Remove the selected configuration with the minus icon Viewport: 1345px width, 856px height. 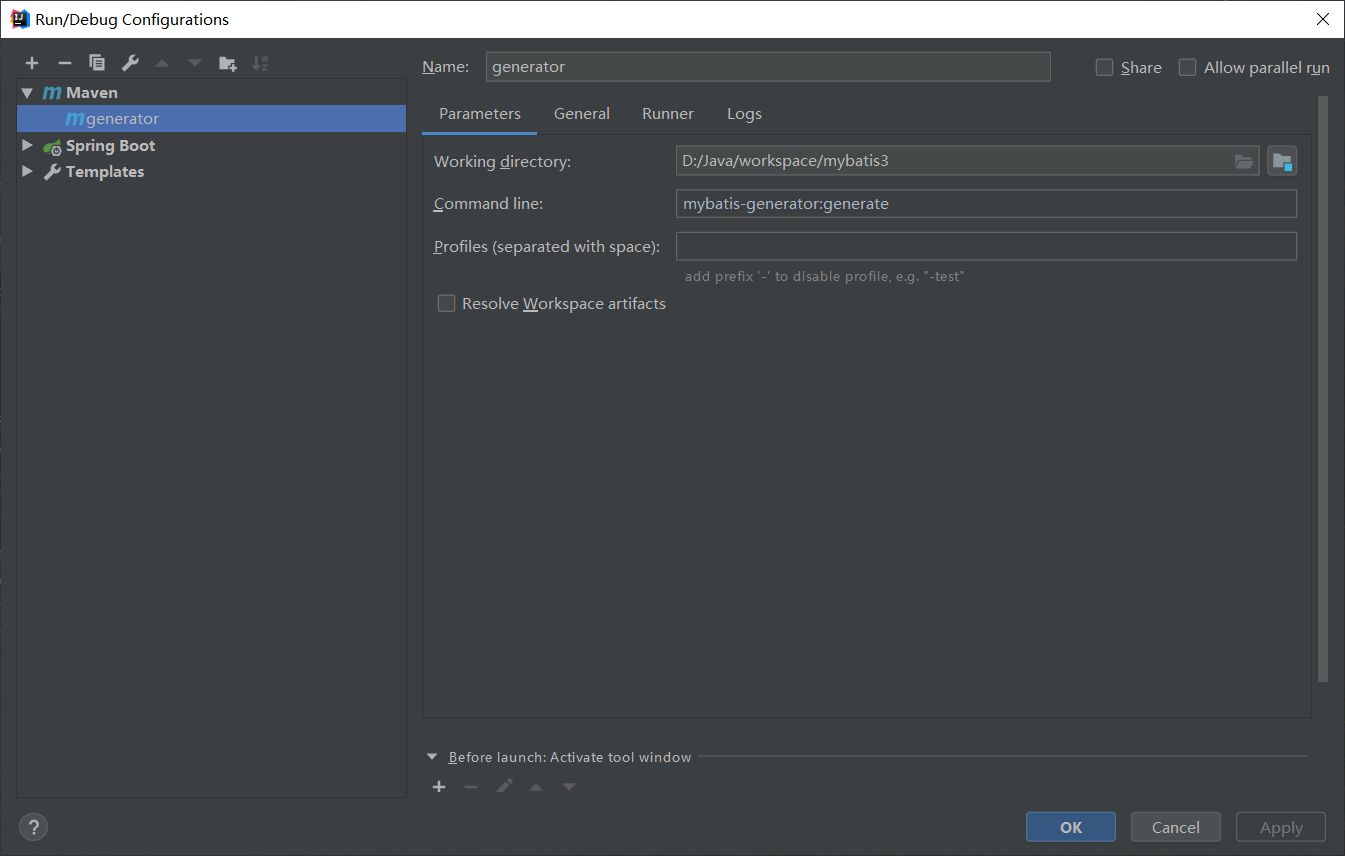click(65, 63)
